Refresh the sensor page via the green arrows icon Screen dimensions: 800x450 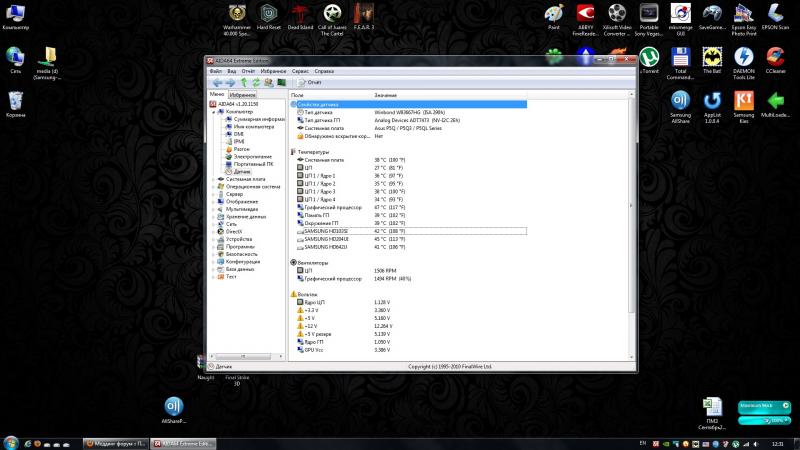click(x=256, y=82)
